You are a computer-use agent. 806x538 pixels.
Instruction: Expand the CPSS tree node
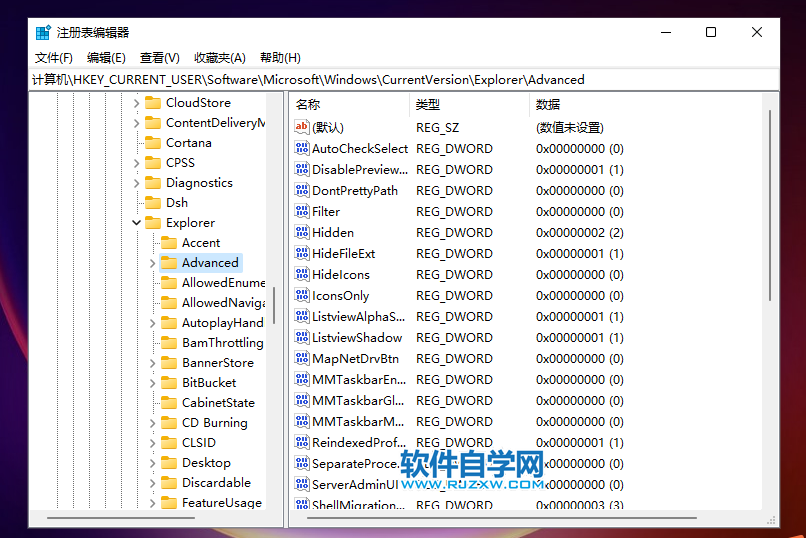[x=136, y=163]
